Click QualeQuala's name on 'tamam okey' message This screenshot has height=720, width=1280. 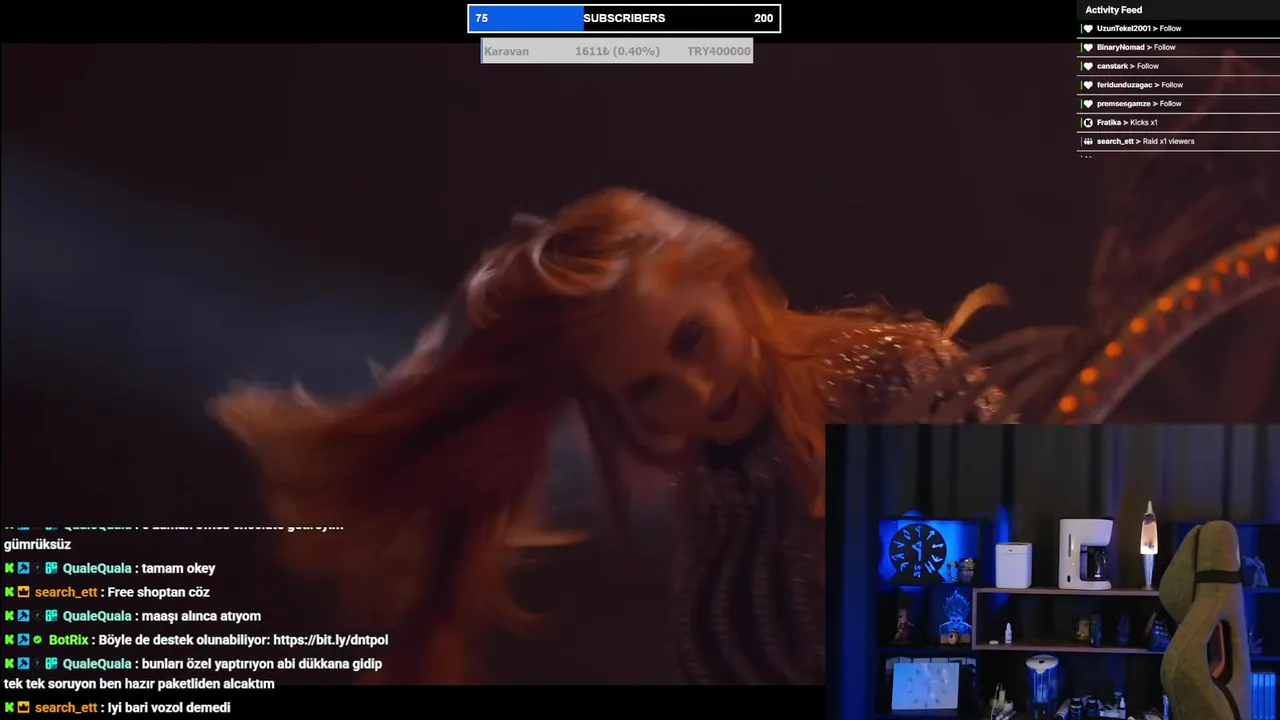(97, 568)
